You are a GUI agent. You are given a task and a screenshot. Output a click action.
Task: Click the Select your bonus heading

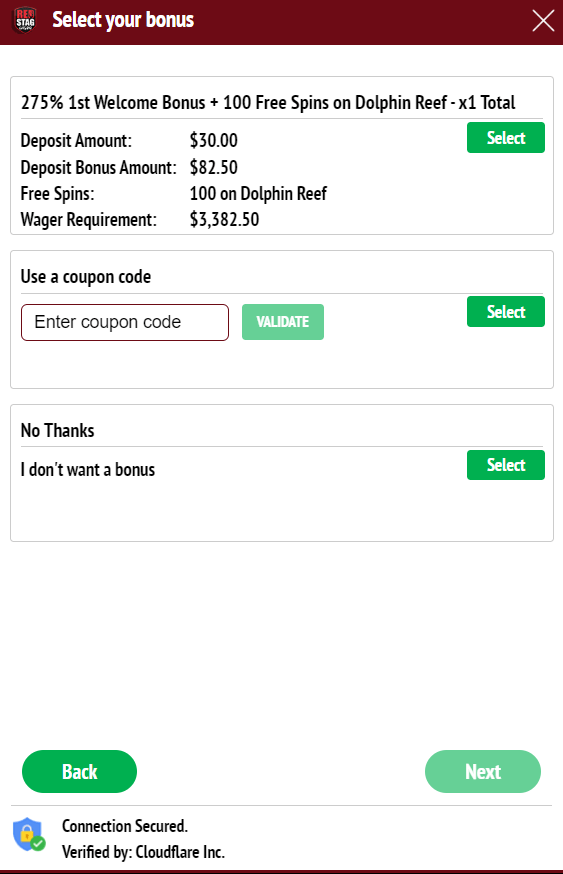tap(123, 20)
